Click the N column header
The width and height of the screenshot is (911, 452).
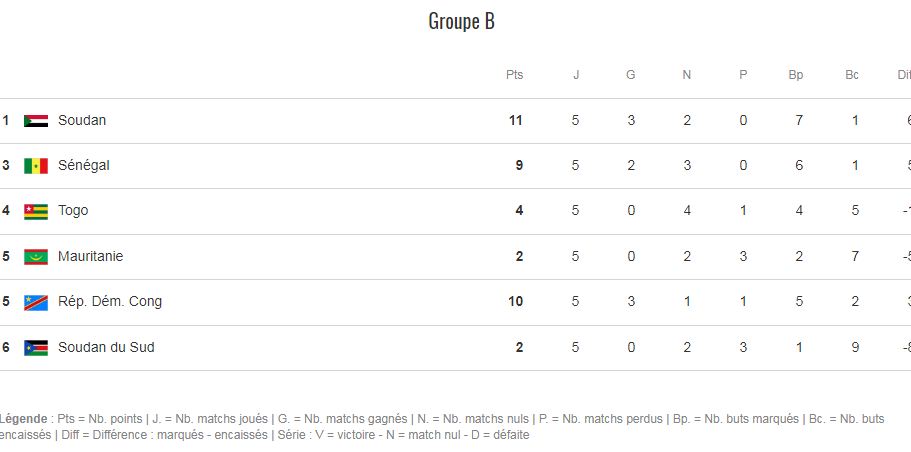(x=686, y=75)
